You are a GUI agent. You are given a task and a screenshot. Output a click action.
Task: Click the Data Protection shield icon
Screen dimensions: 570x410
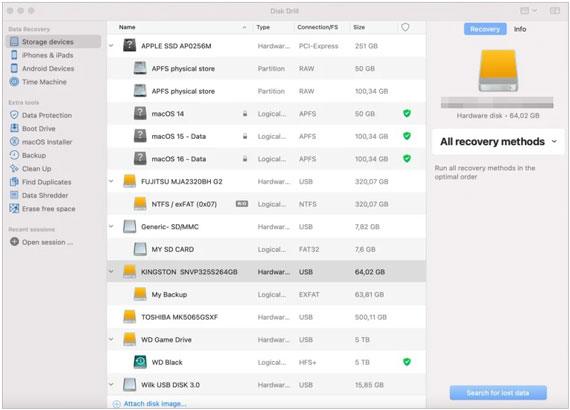click(14, 115)
